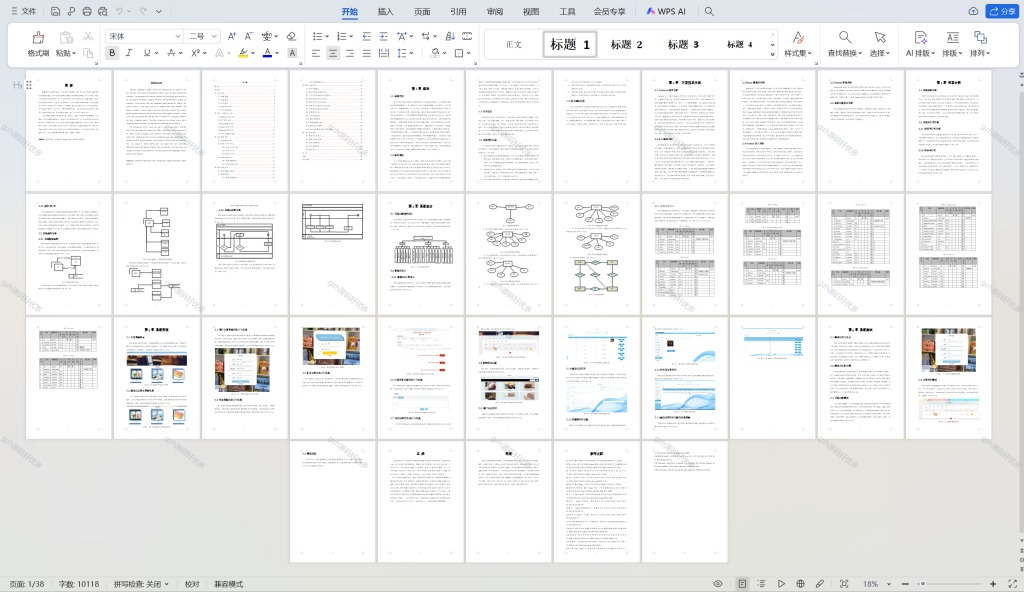Image resolution: width=1024 pixels, height=592 pixels.
Task: Open the font name dropdown (宋体)
Action: click(x=178, y=36)
